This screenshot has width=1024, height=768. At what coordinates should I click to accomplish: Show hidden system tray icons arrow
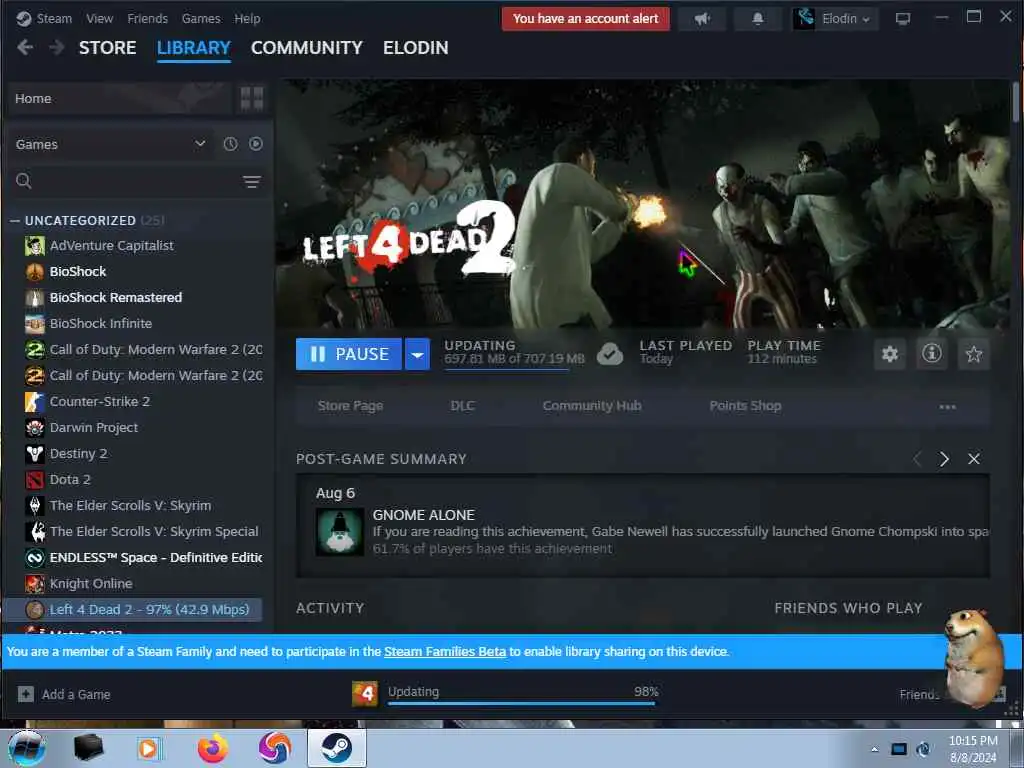[x=874, y=750]
